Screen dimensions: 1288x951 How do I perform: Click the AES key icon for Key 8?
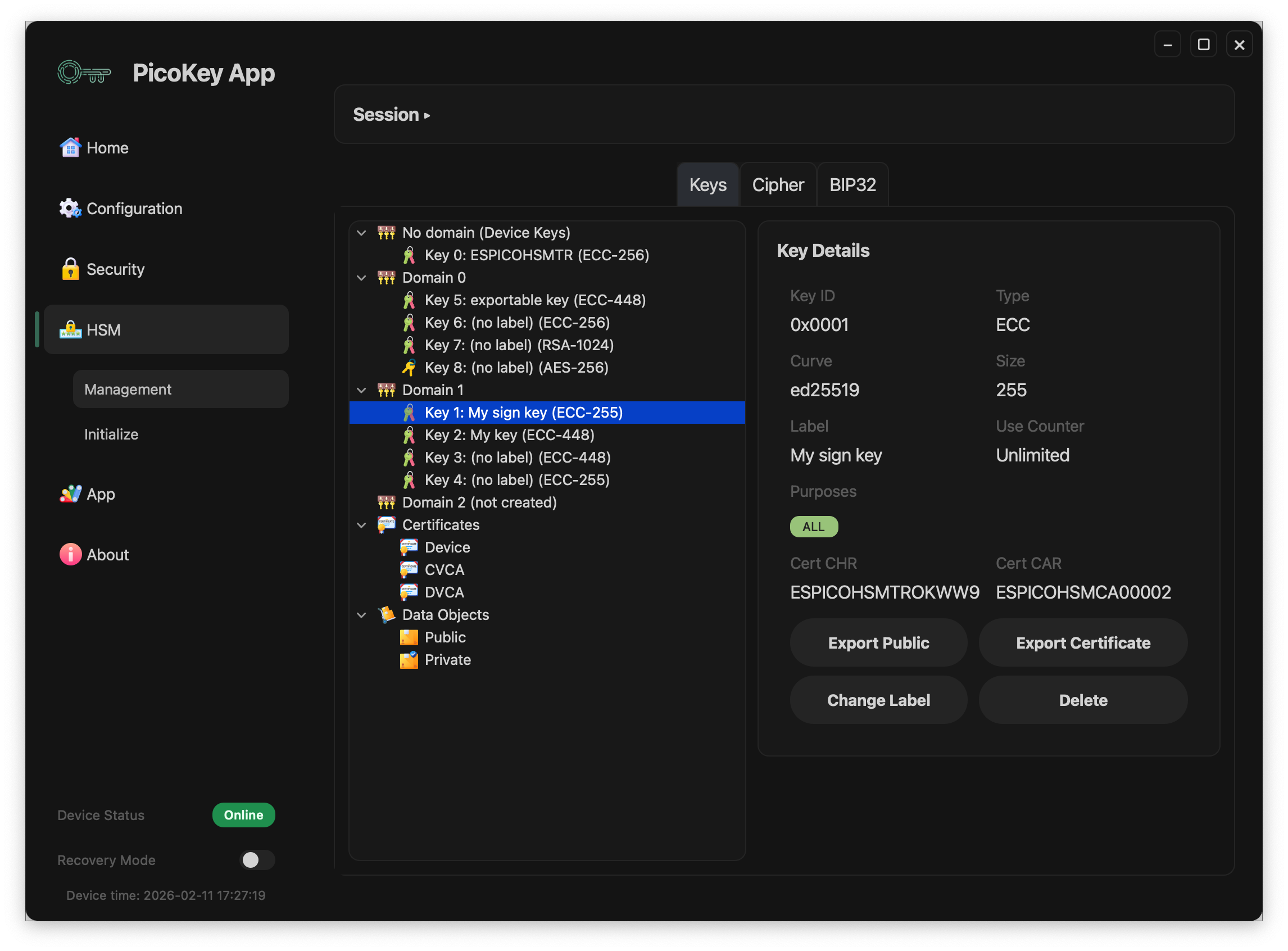tap(409, 367)
